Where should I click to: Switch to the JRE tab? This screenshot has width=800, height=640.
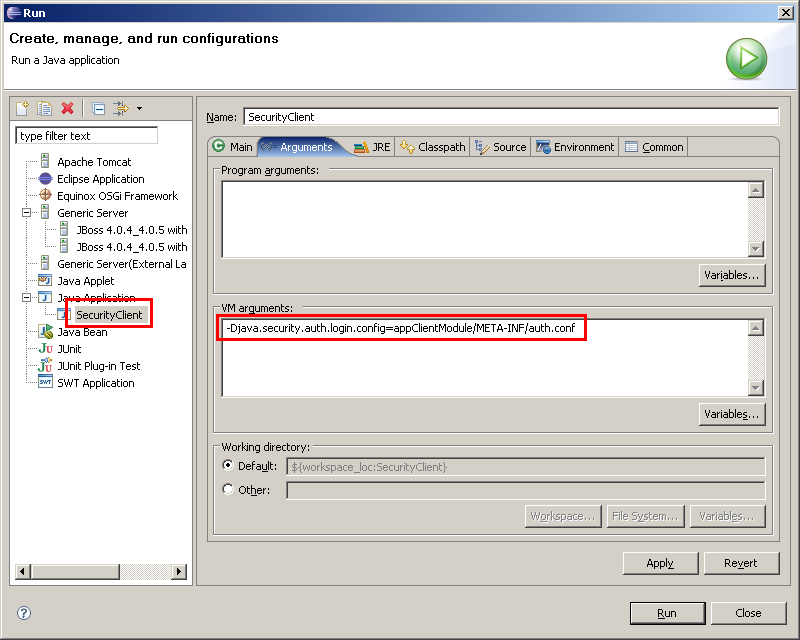tap(372, 147)
